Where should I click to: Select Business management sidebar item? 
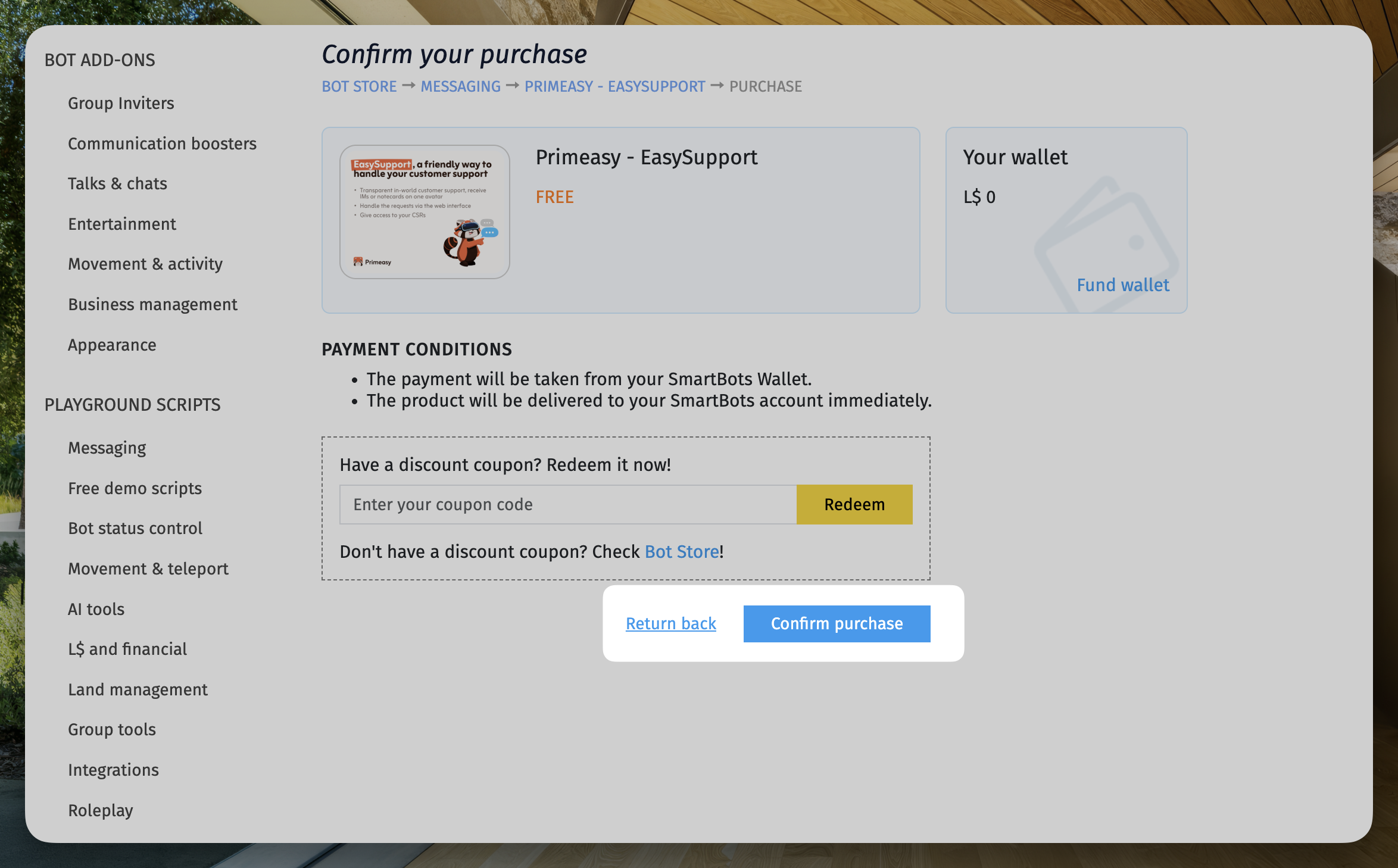point(152,305)
